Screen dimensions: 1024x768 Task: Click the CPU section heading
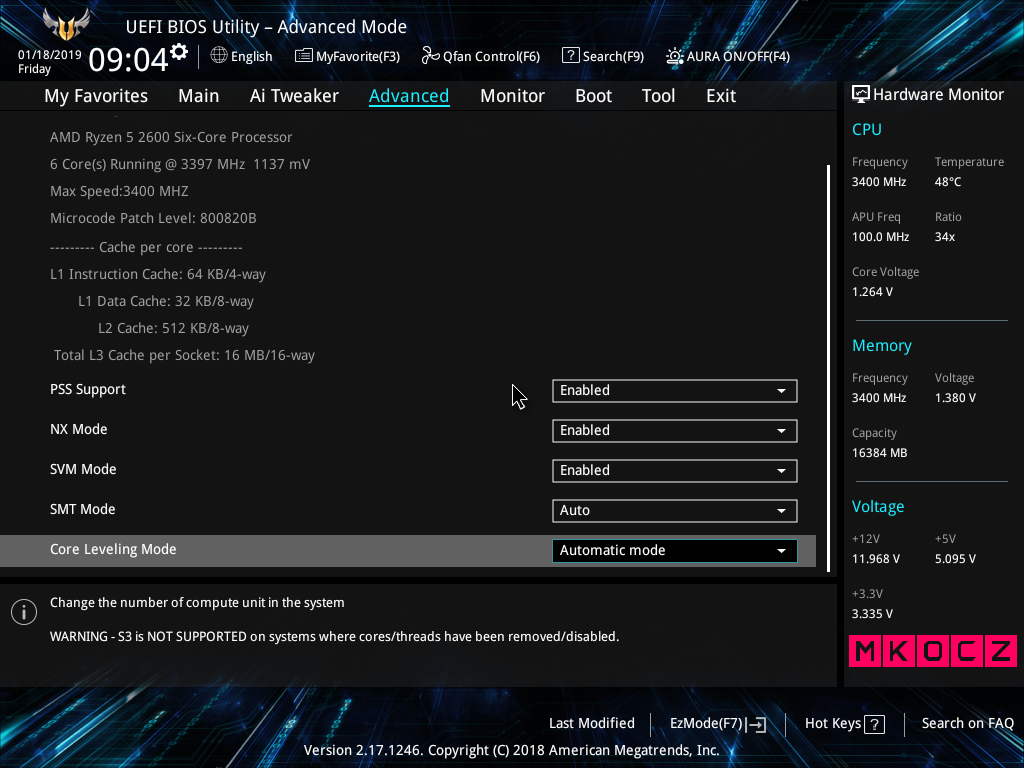pos(867,129)
